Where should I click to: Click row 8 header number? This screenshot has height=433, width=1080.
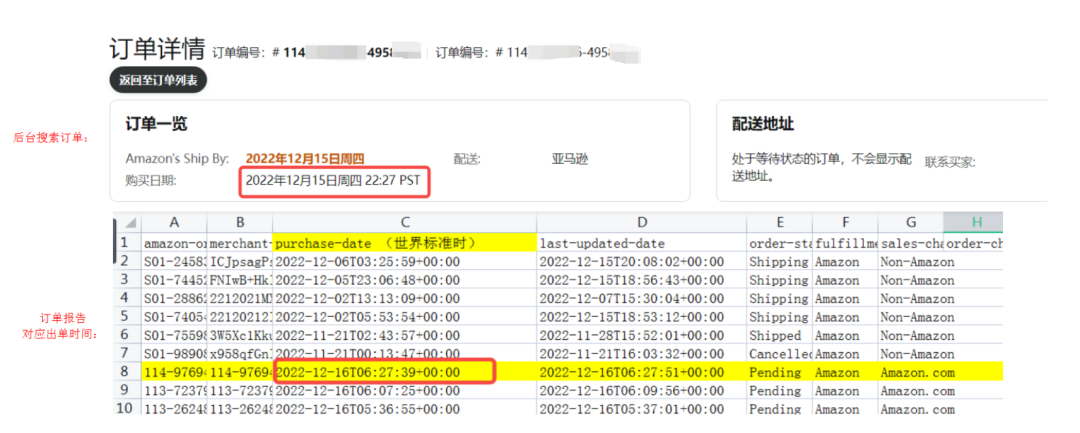point(125,372)
